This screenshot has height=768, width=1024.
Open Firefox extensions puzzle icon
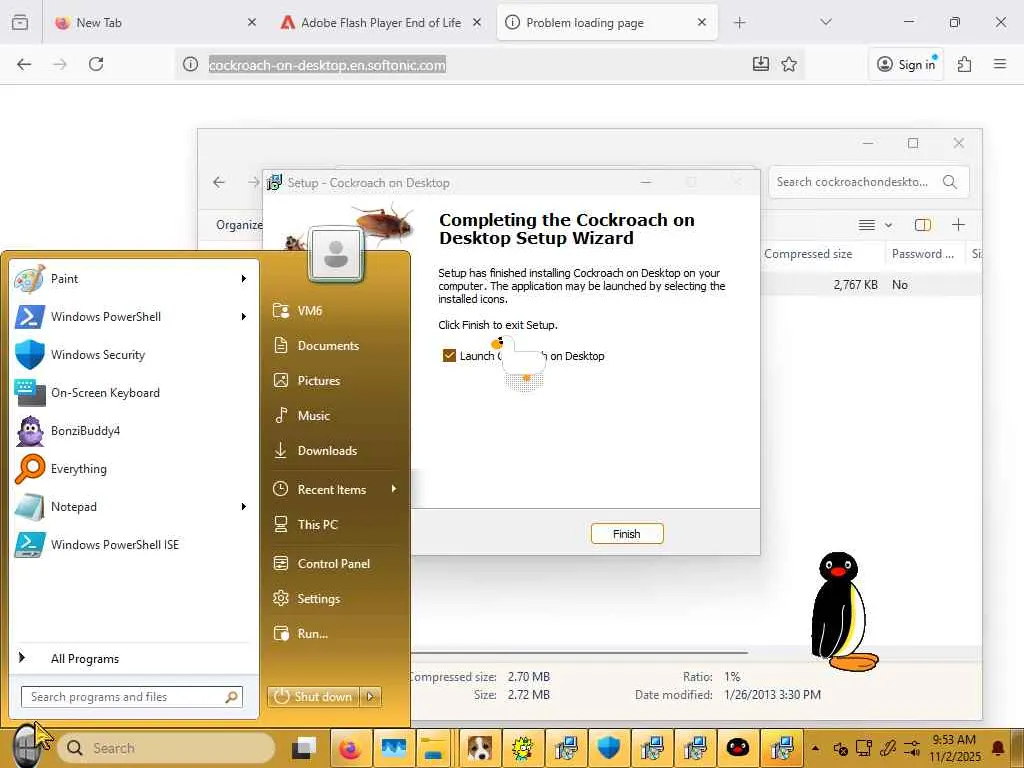(965, 64)
